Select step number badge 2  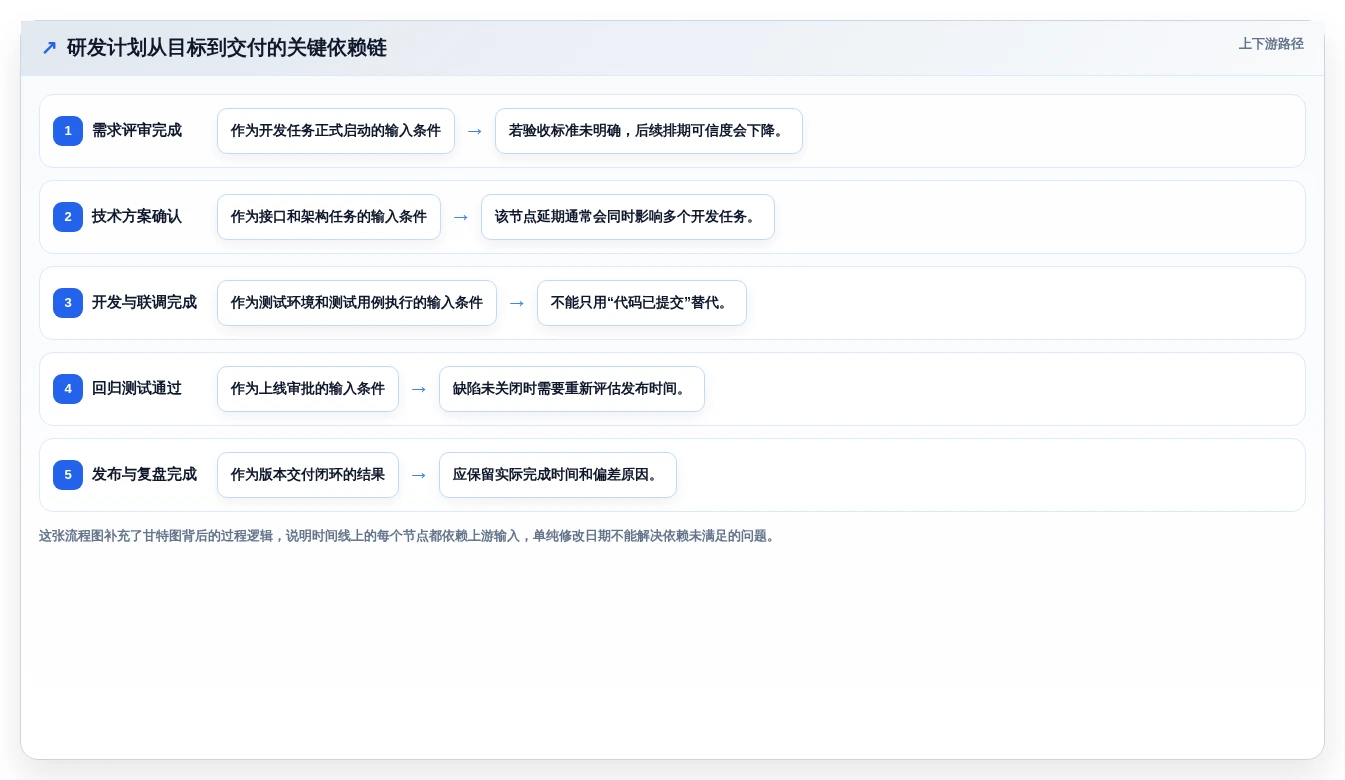(68, 217)
